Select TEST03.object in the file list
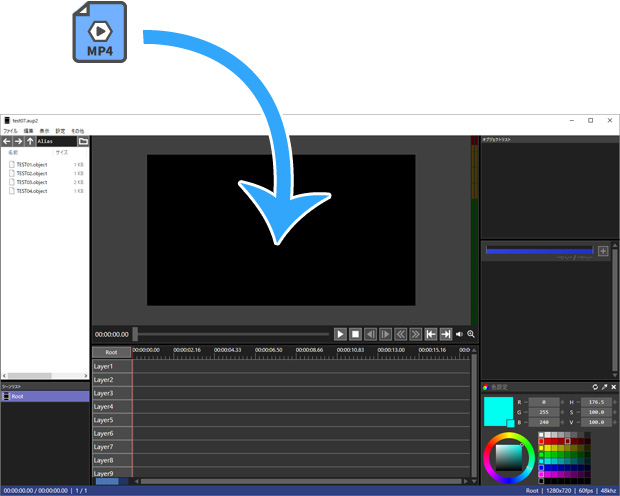The image size is (620, 496). (x=32, y=182)
